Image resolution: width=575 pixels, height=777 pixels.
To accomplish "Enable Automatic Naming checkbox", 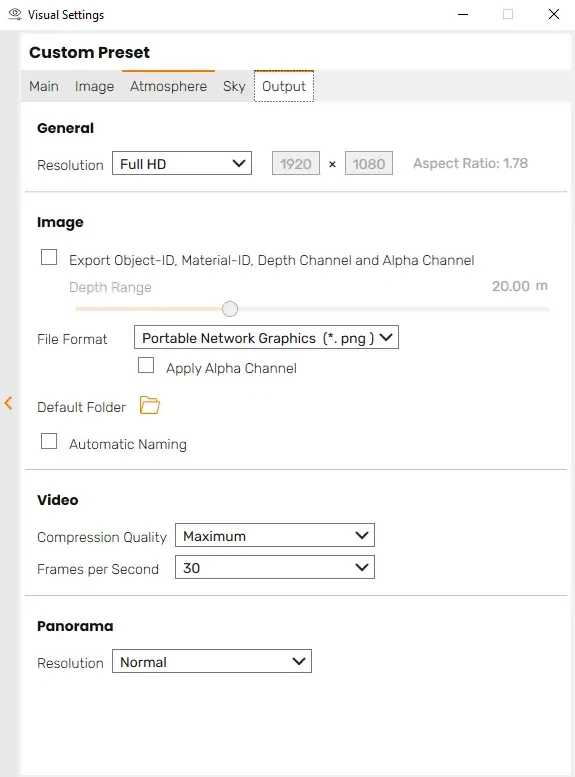I will click(x=49, y=441).
